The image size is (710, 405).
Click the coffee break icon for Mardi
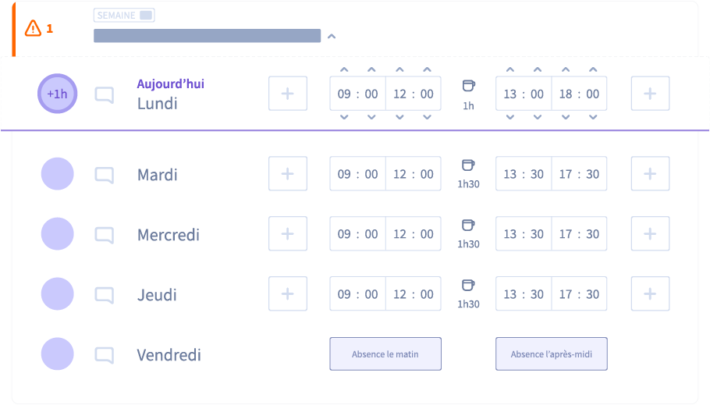click(468, 166)
